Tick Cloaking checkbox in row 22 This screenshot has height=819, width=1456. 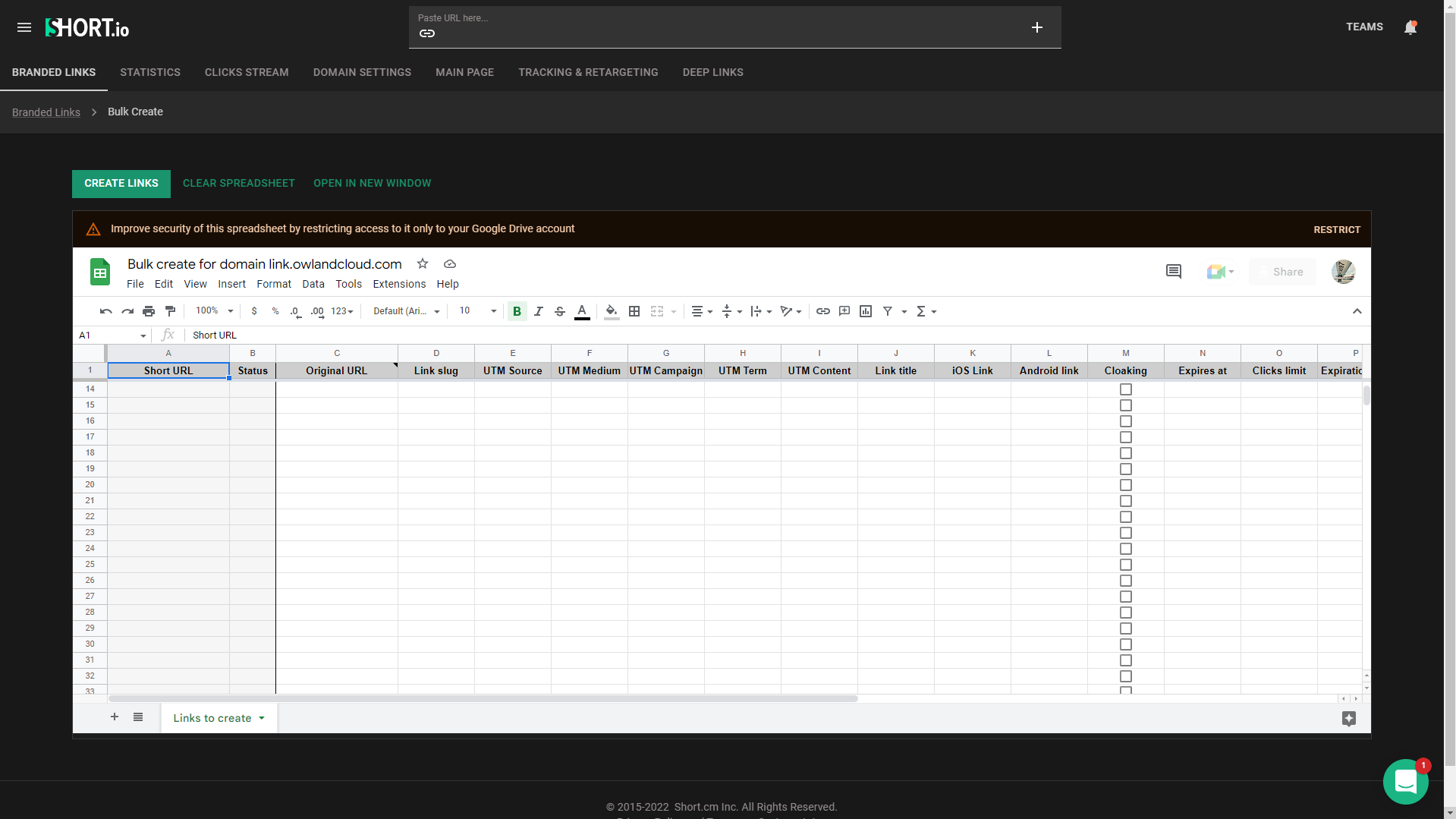point(1126,517)
